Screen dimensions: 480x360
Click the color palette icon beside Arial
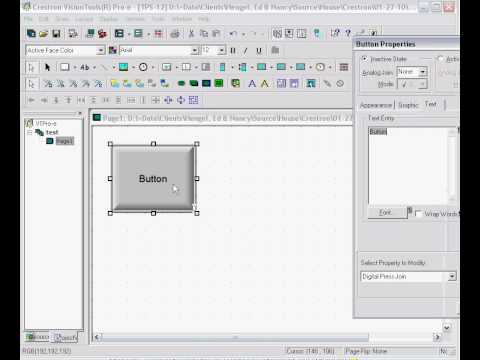(x=113, y=50)
